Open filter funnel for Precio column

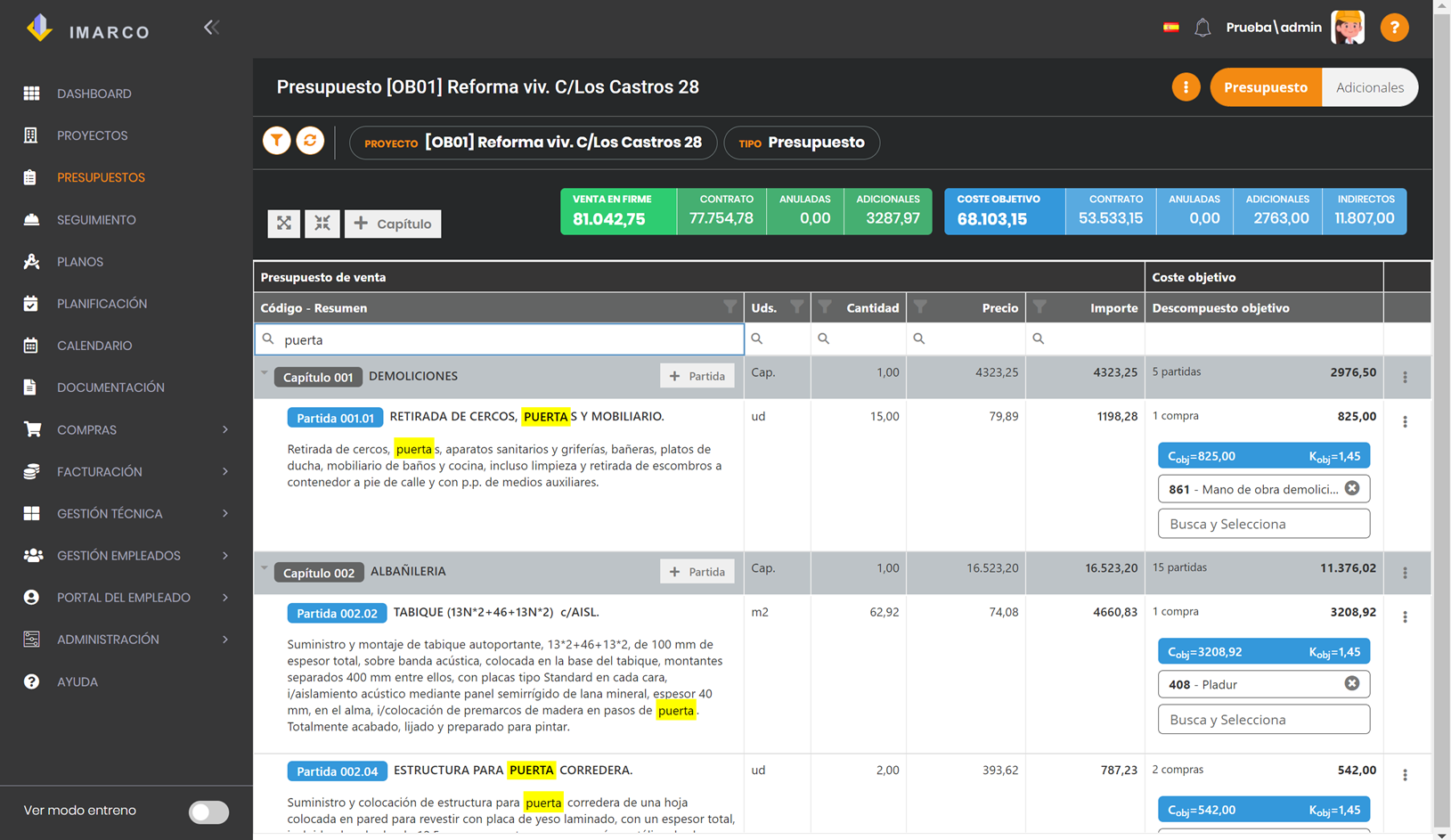920,307
